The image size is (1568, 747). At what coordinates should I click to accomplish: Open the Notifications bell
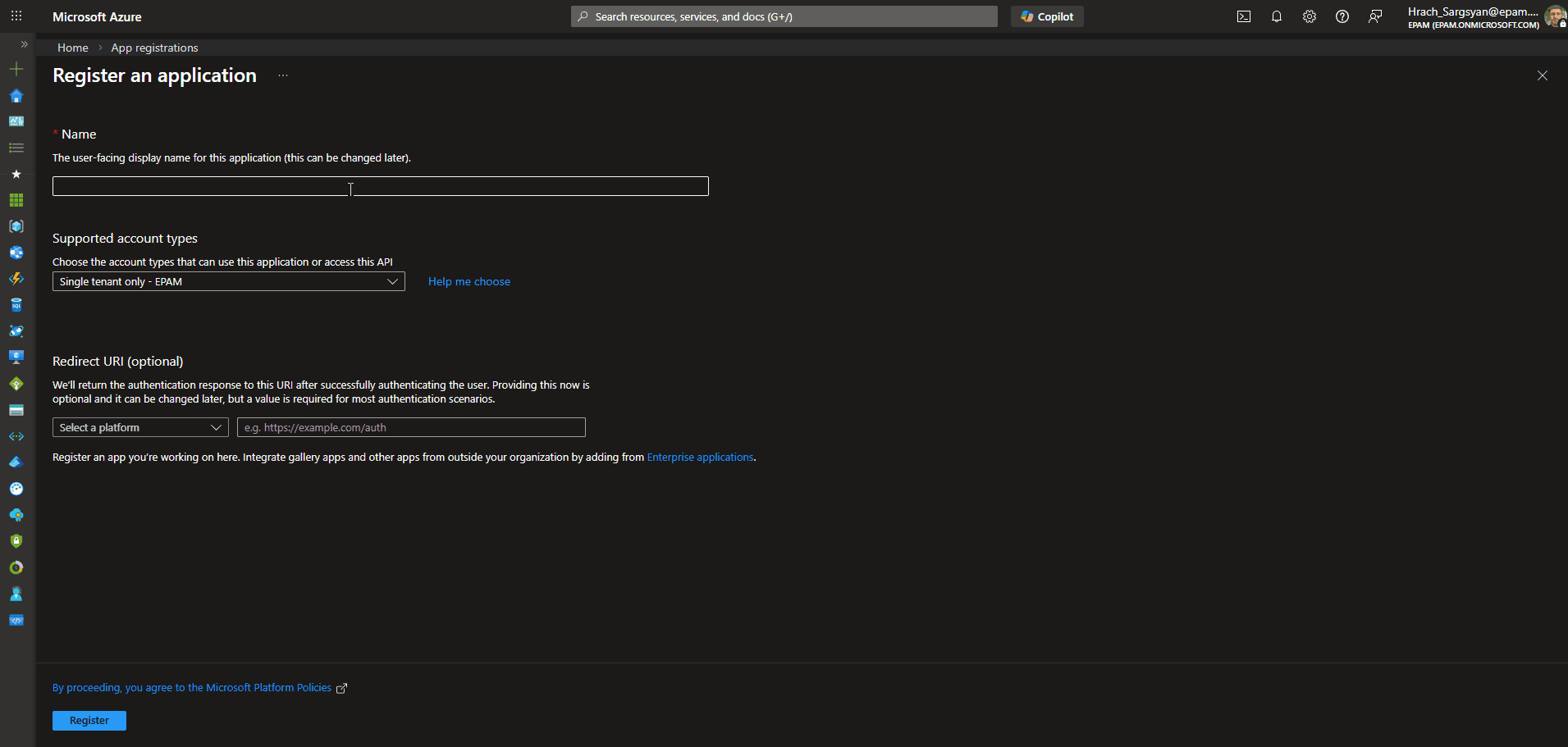click(1277, 16)
